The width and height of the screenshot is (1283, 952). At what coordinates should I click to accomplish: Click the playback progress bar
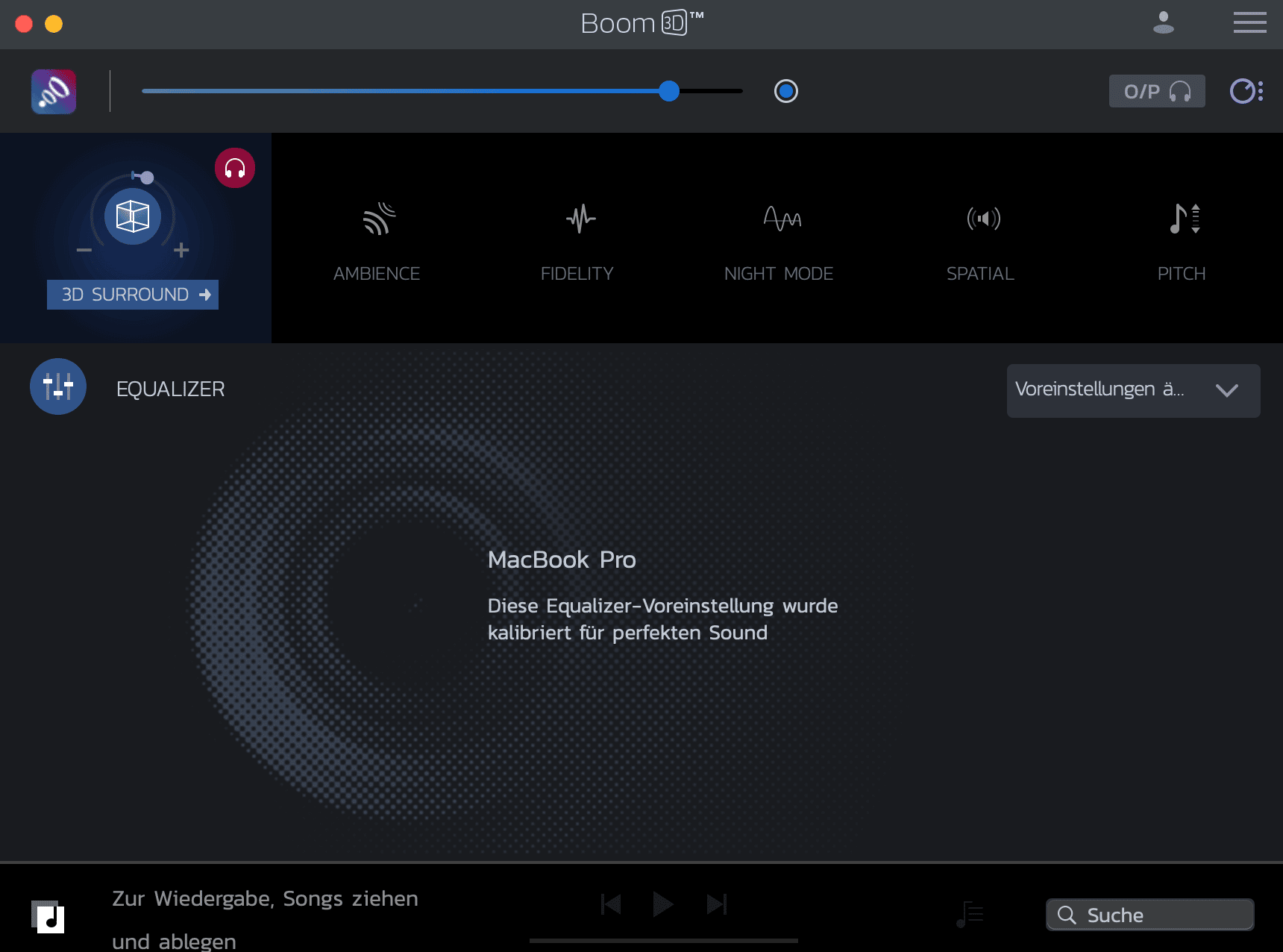[x=664, y=941]
